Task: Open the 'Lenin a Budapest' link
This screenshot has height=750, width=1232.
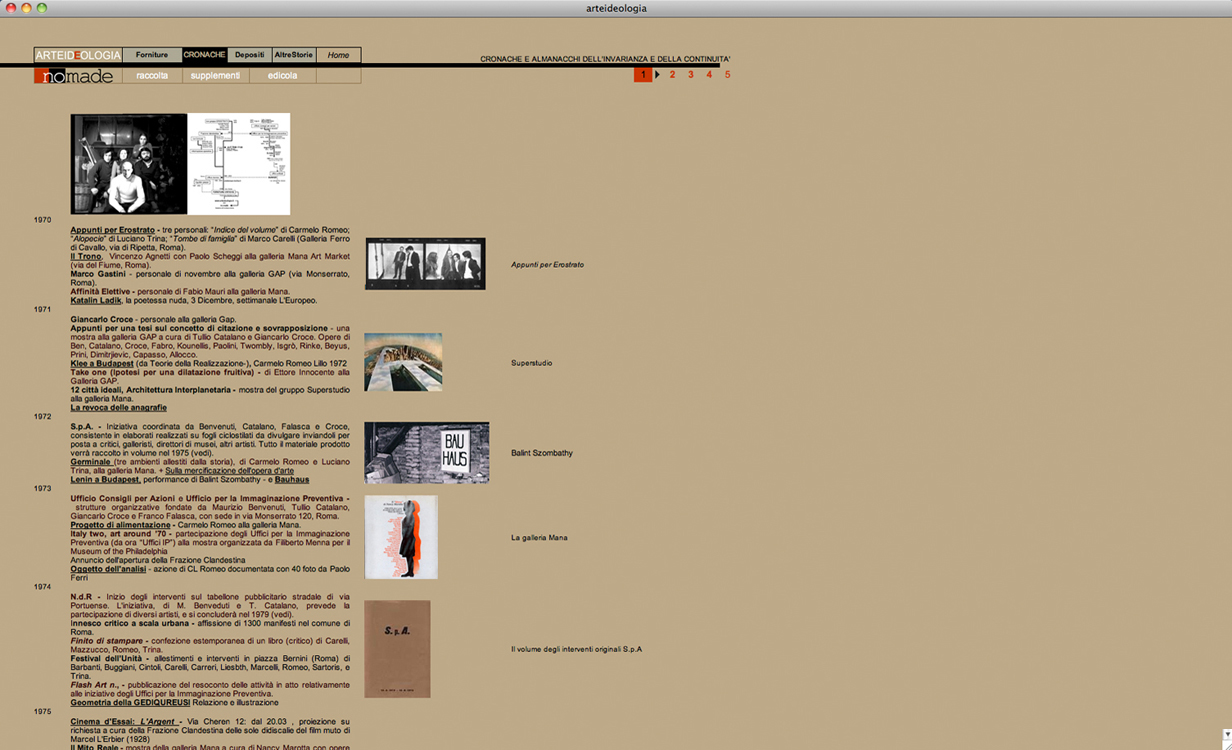Action: tap(105, 480)
